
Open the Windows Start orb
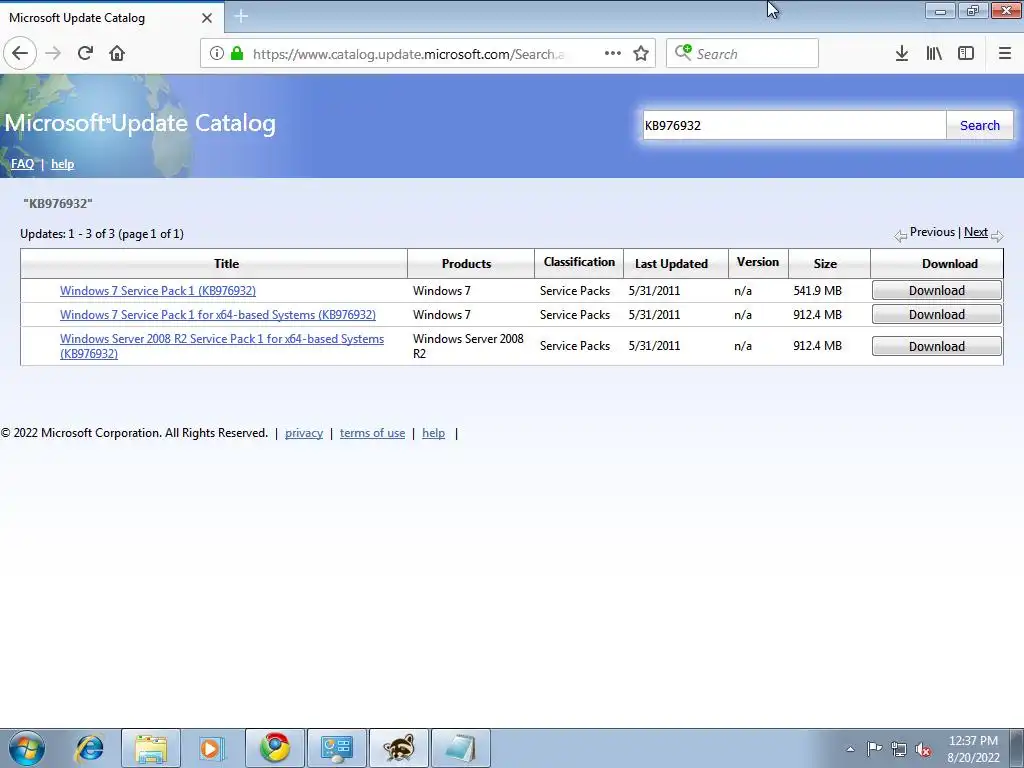click(x=27, y=748)
